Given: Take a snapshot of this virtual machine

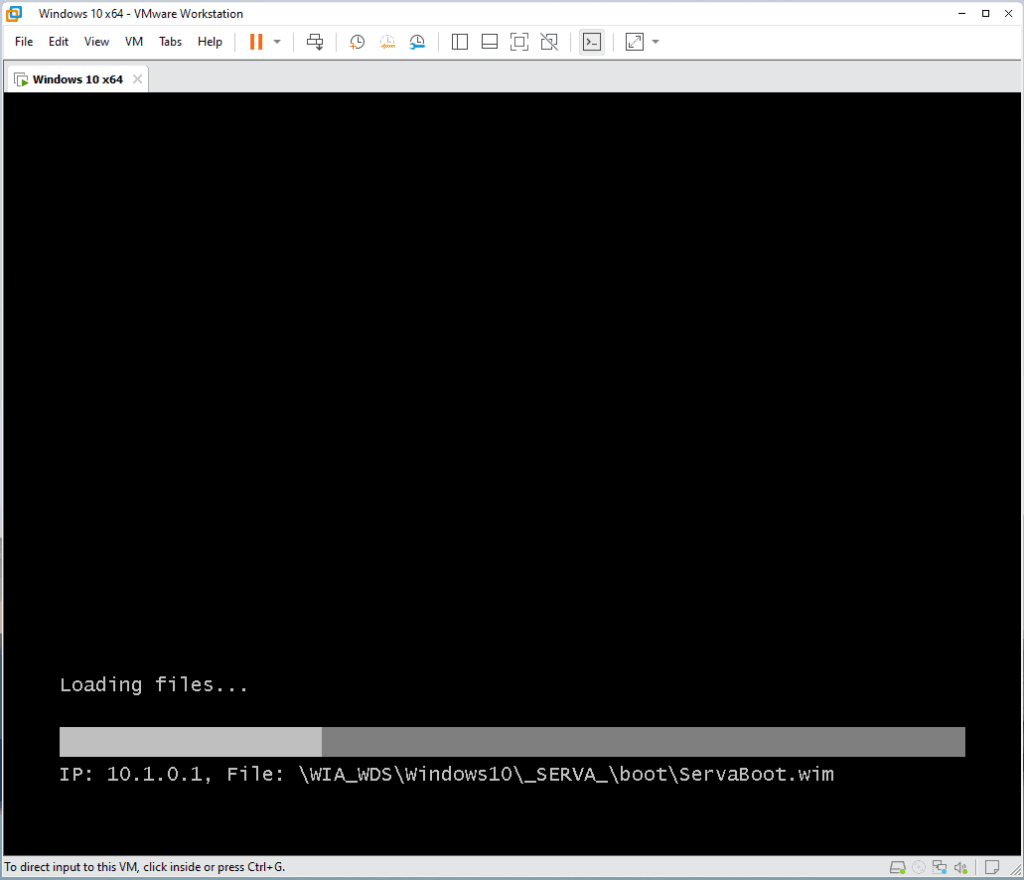Looking at the screenshot, I should [x=357, y=42].
